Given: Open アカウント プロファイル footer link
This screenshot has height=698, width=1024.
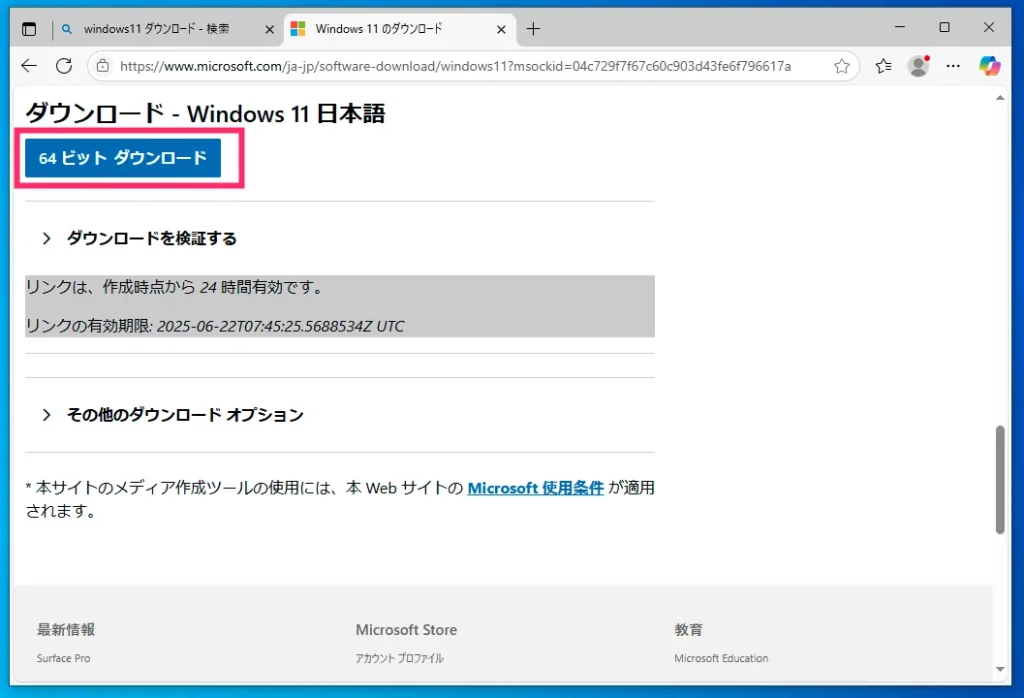Looking at the screenshot, I should (400, 658).
